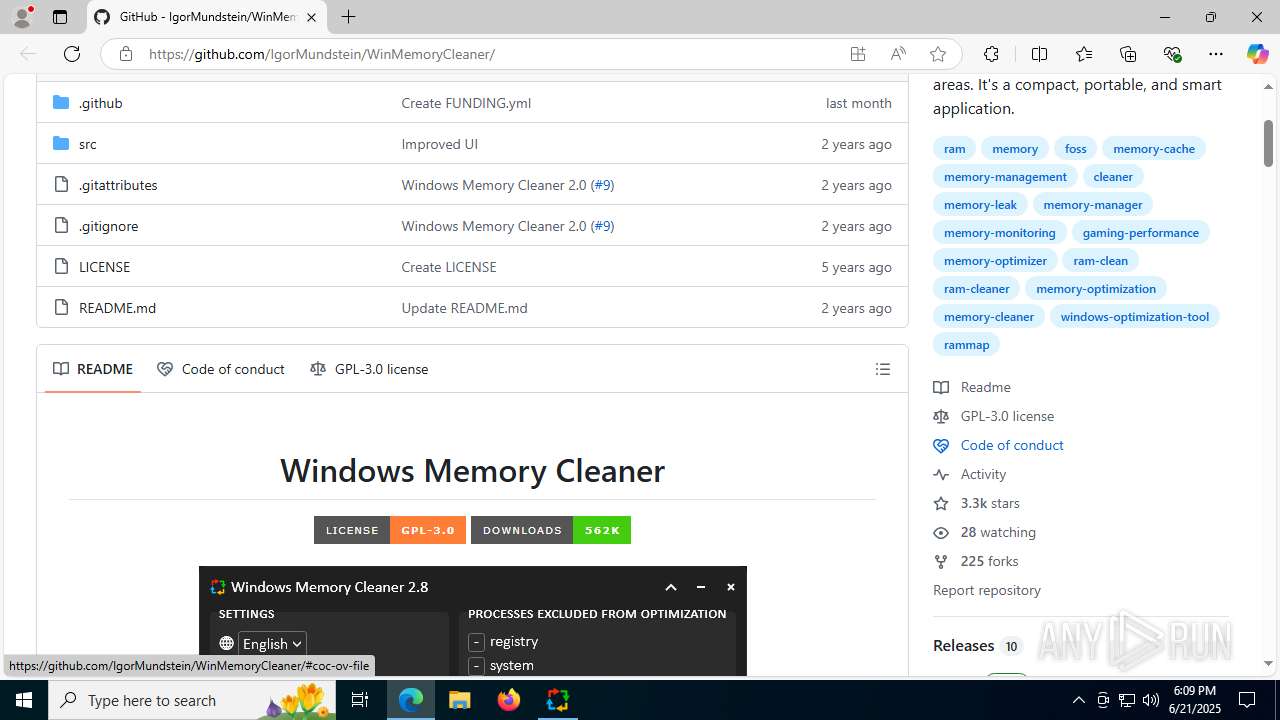1280x720 pixels.
Task: Open the 'Create FUNDING.yml' commit message
Action: point(466,103)
